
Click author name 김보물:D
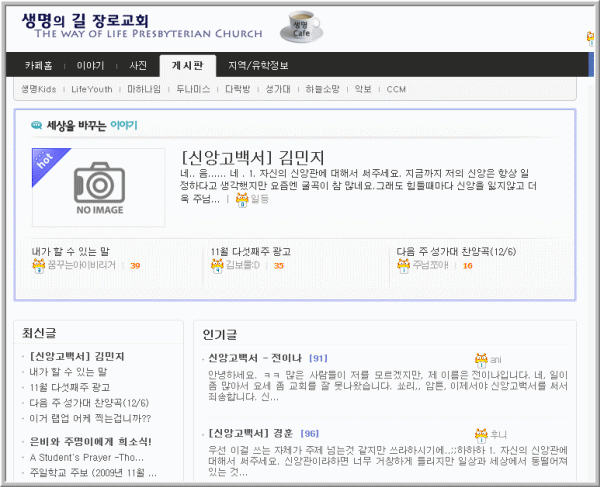[243, 265]
